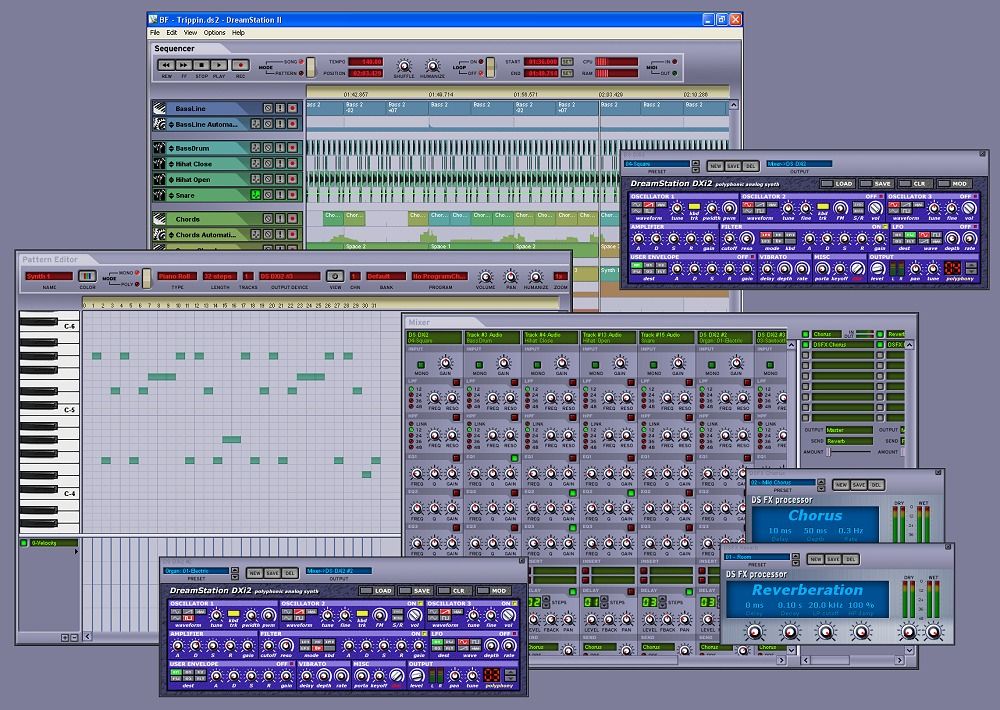Mute the BassLine track
1000x710 pixels.
coord(268,108)
